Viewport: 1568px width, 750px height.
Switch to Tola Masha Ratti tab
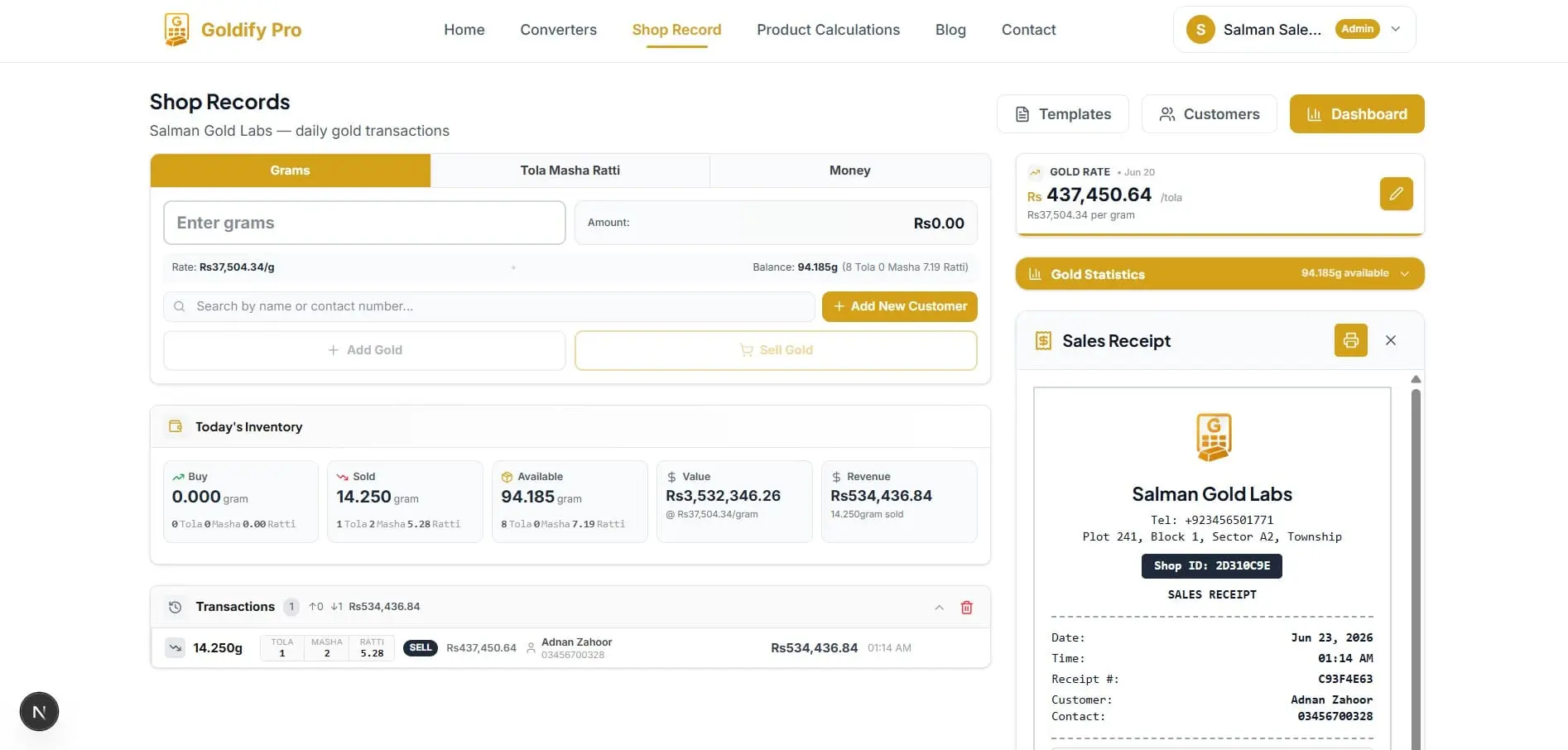570,171
